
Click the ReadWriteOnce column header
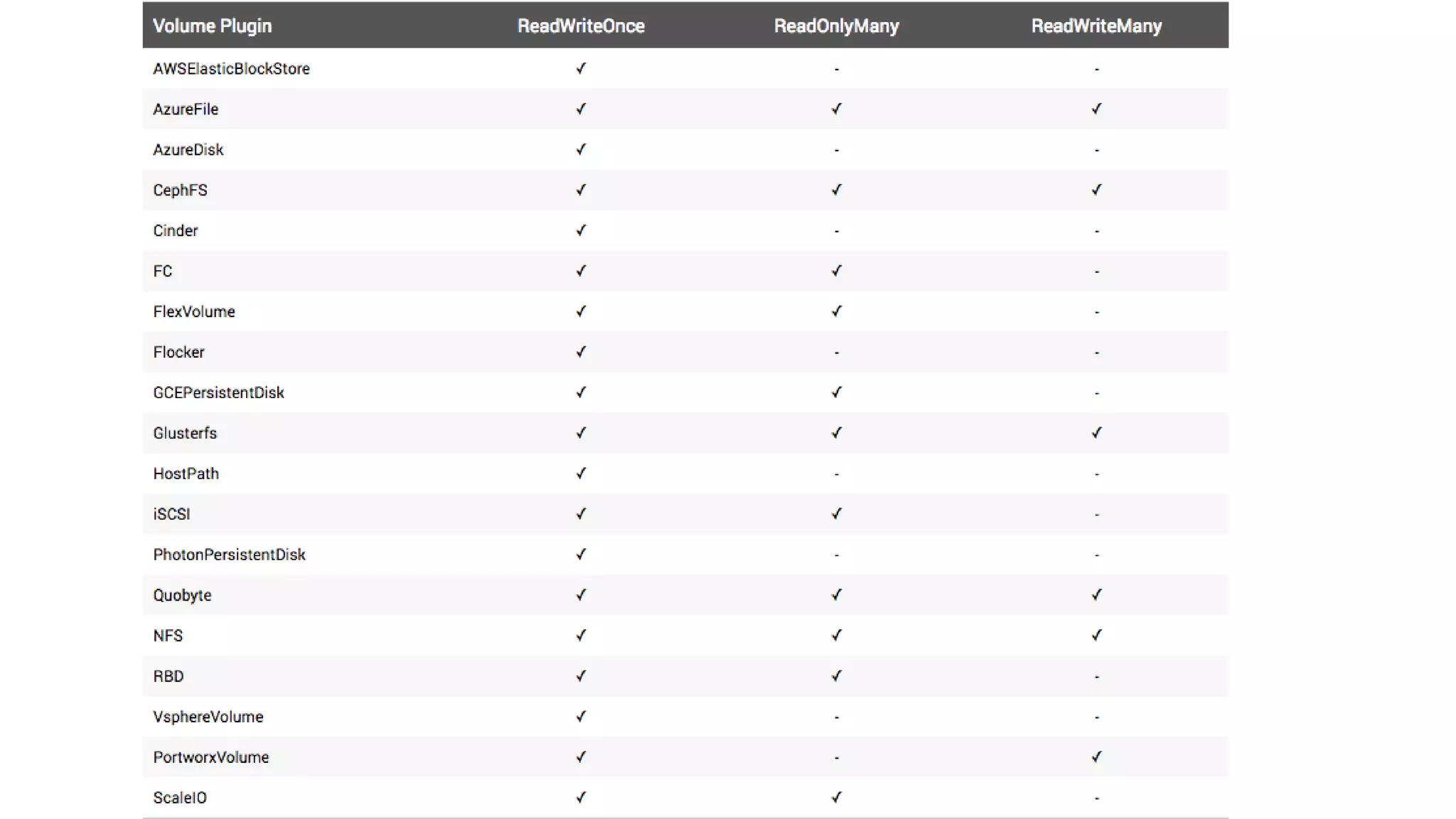[x=581, y=26]
